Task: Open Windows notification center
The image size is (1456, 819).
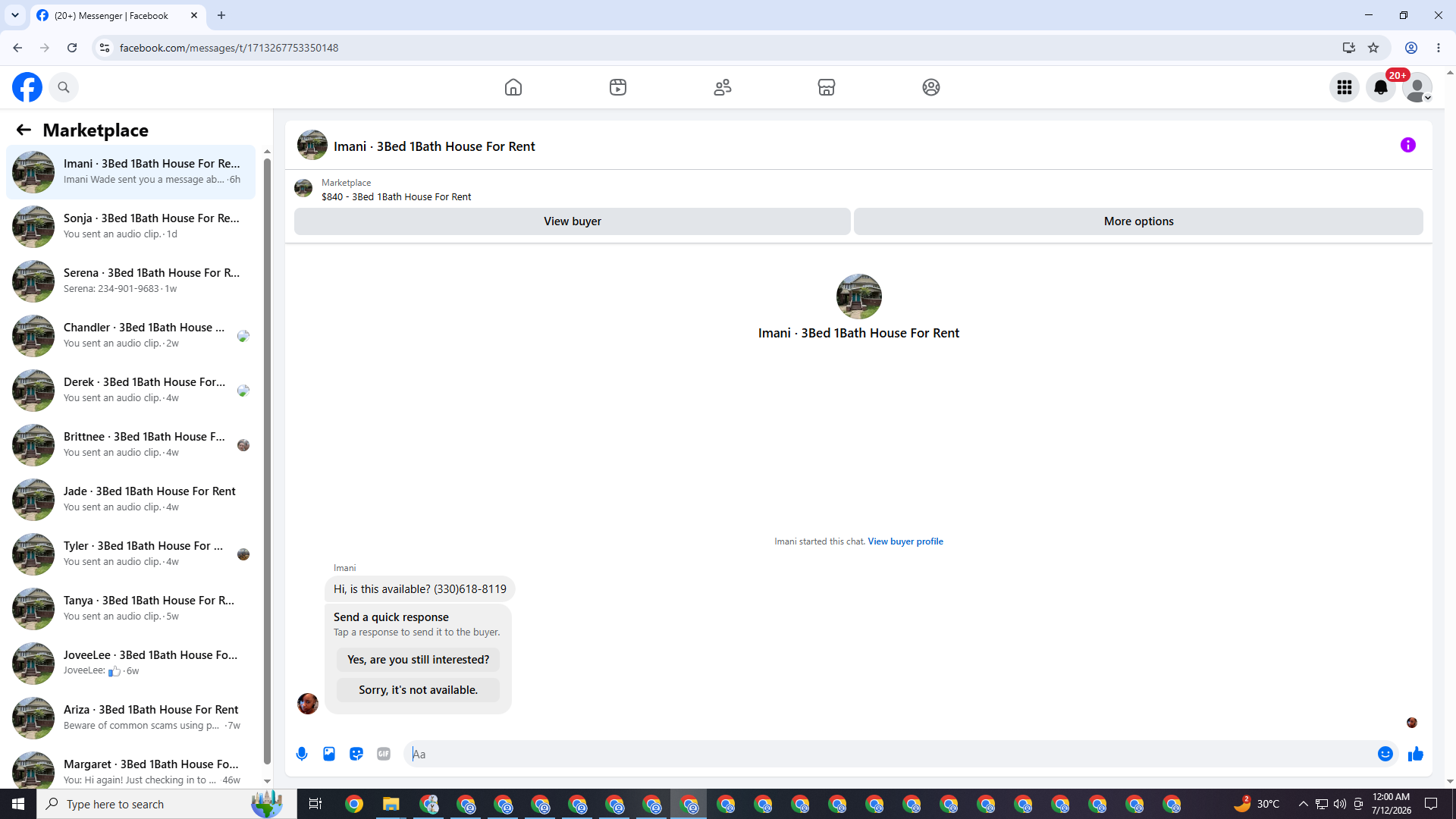Action: pyautogui.click(x=1432, y=804)
